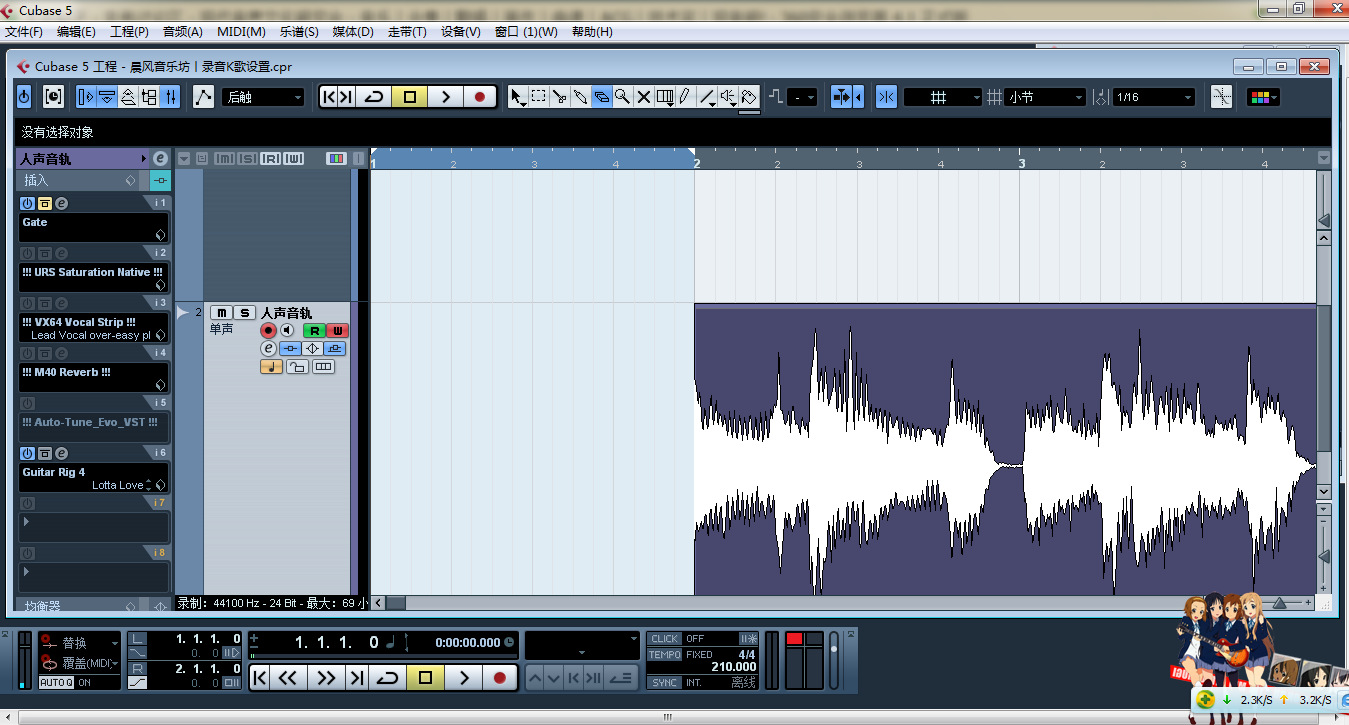Toggle record enable on vocal track
Screen dimensions: 1349x725
[x=268, y=330]
